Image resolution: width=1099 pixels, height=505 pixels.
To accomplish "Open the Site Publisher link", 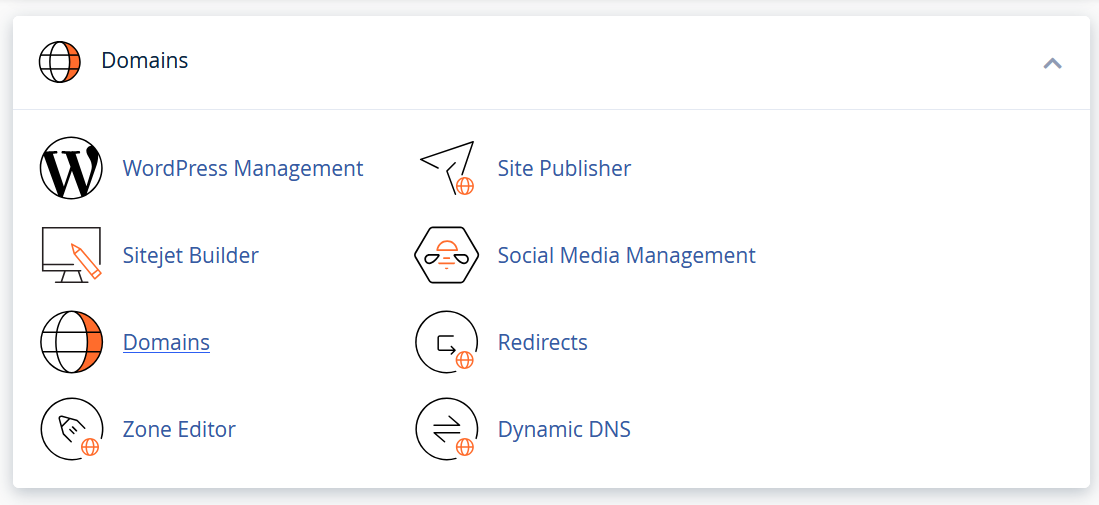I will [564, 168].
